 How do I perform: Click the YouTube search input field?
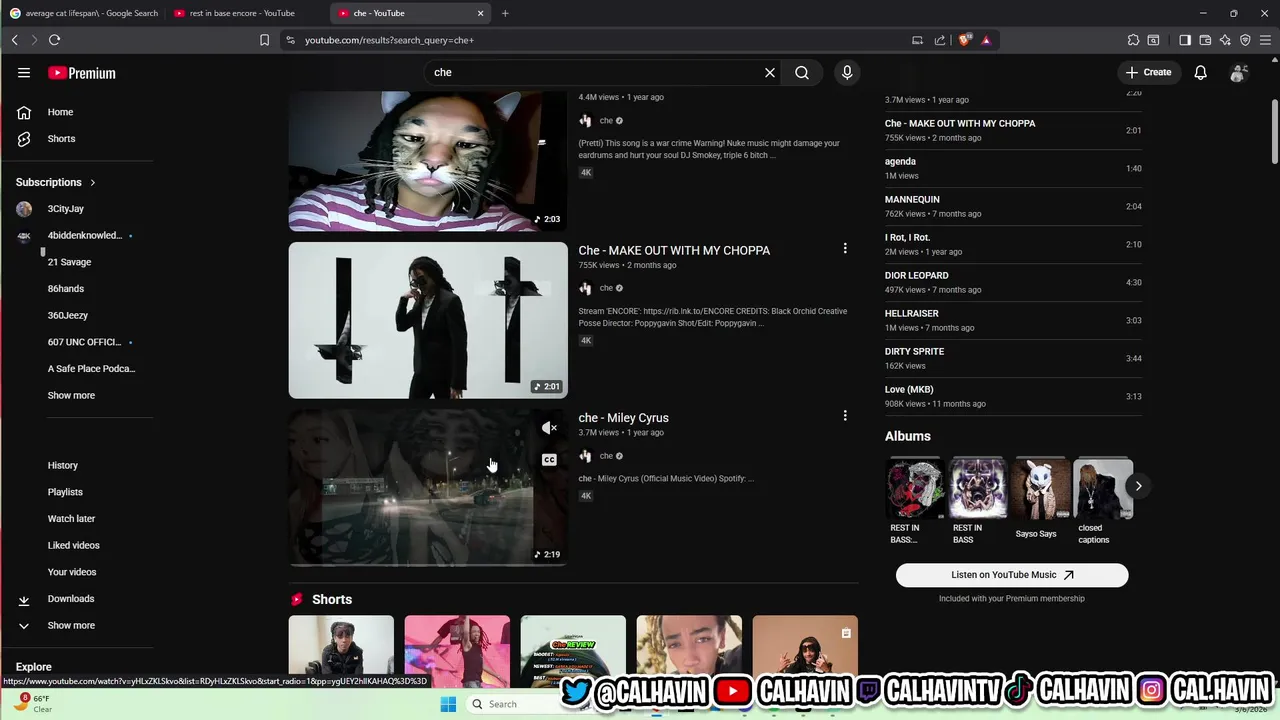coord(595,72)
